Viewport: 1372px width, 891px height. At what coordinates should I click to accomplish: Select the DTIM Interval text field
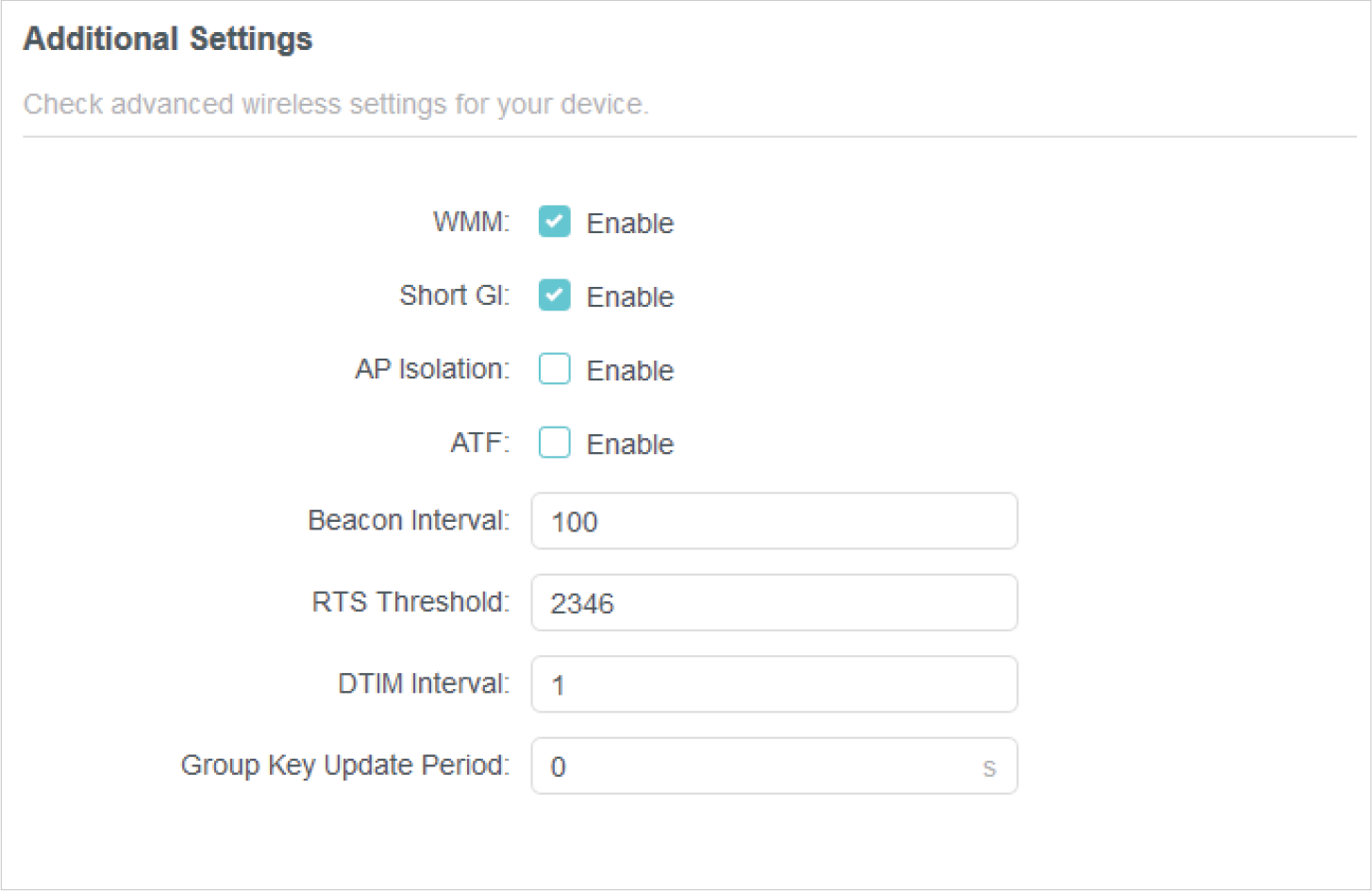pos(774,684)
